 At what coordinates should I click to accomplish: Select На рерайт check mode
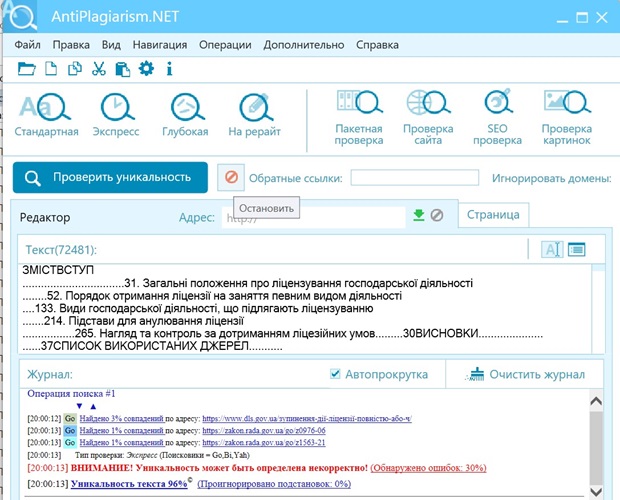tap(254, 115)
